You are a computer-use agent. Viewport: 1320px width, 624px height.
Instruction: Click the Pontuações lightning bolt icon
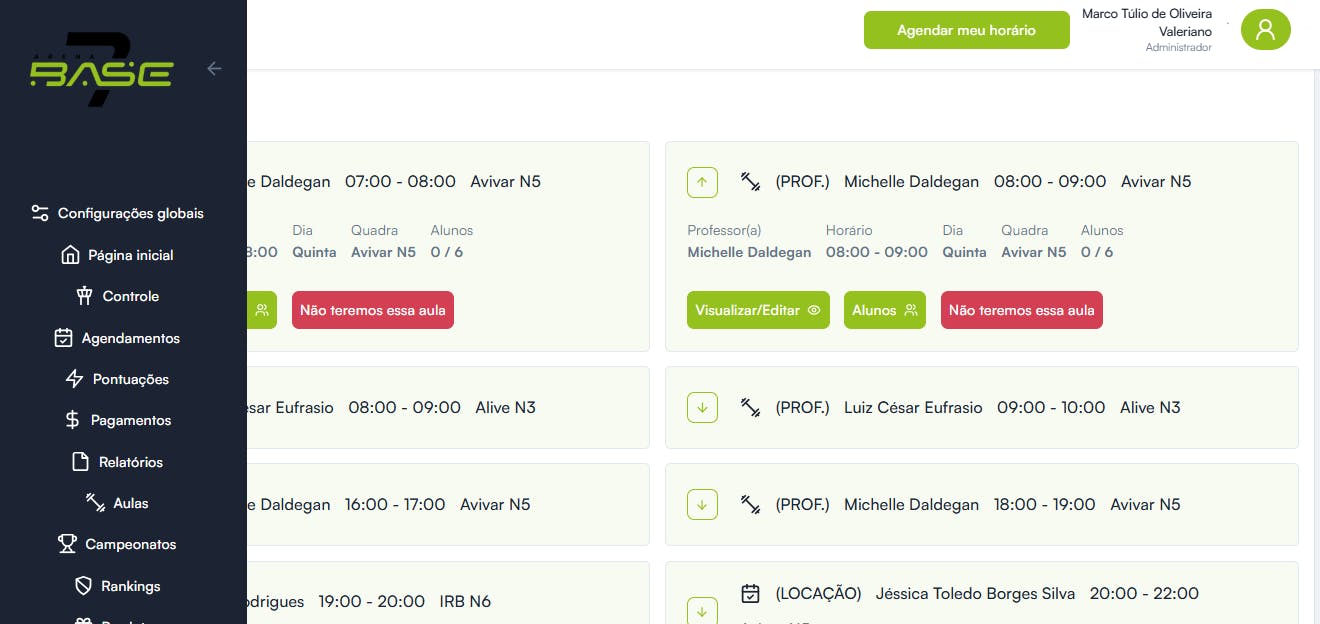pos(74,379)
